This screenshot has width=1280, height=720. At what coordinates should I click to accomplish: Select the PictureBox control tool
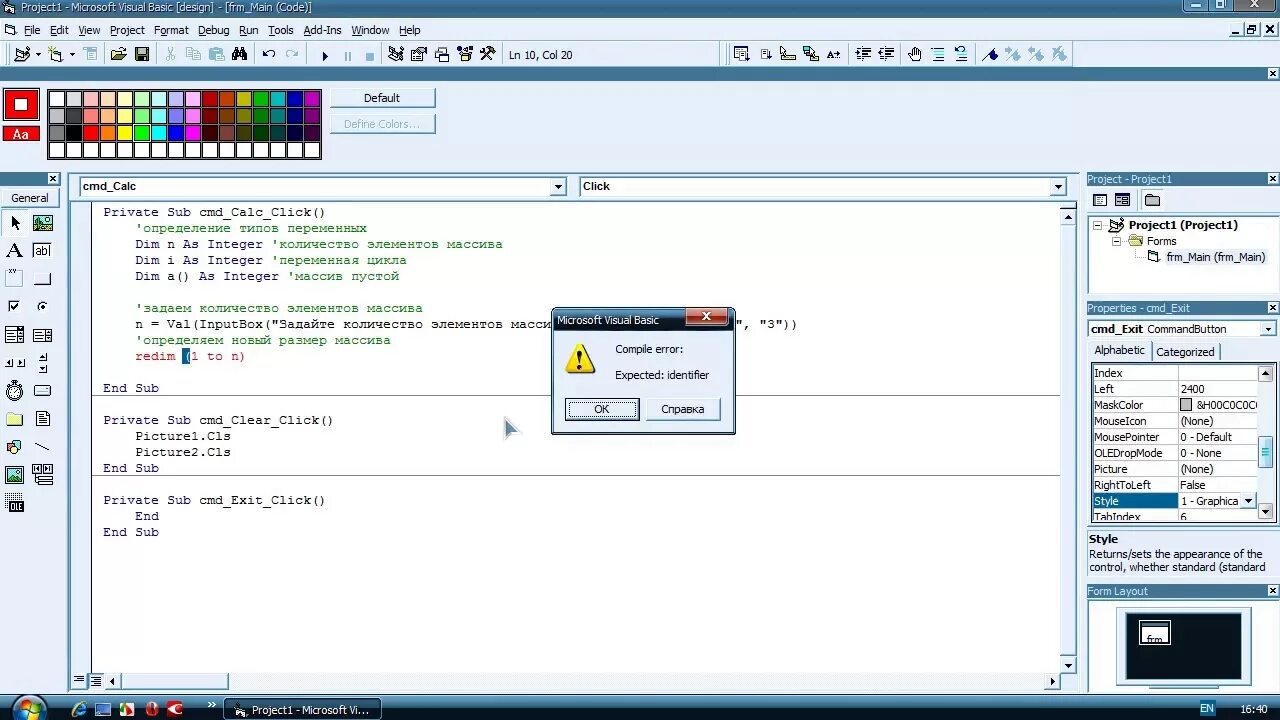tap(43, 223)
